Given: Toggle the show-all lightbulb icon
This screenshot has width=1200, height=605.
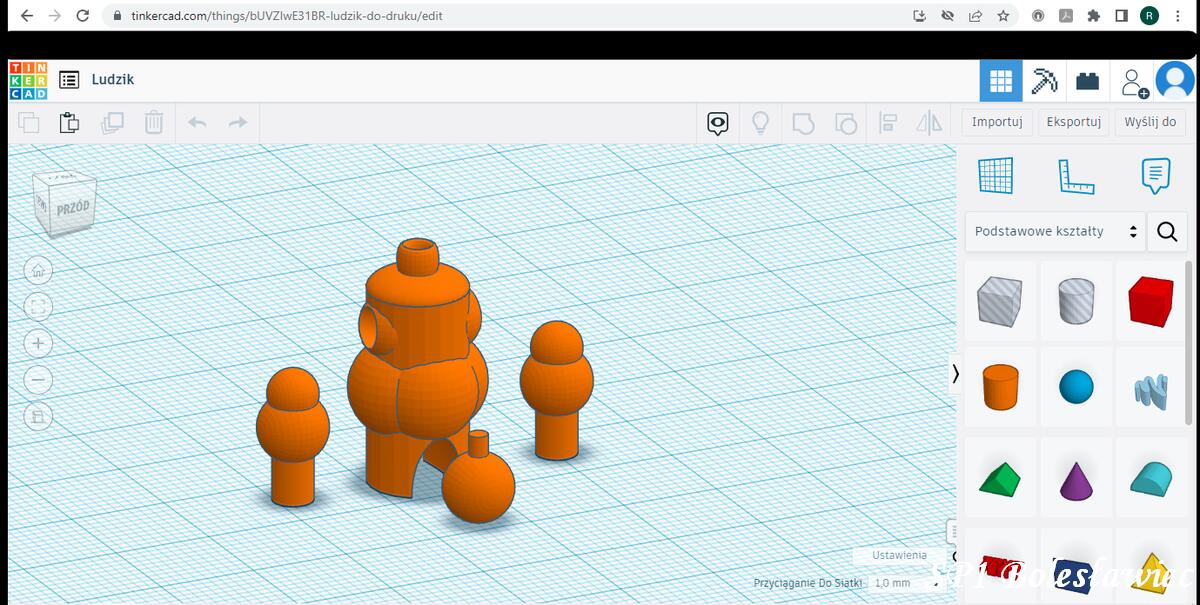Looking at the screenshot, I should point(760,123).
